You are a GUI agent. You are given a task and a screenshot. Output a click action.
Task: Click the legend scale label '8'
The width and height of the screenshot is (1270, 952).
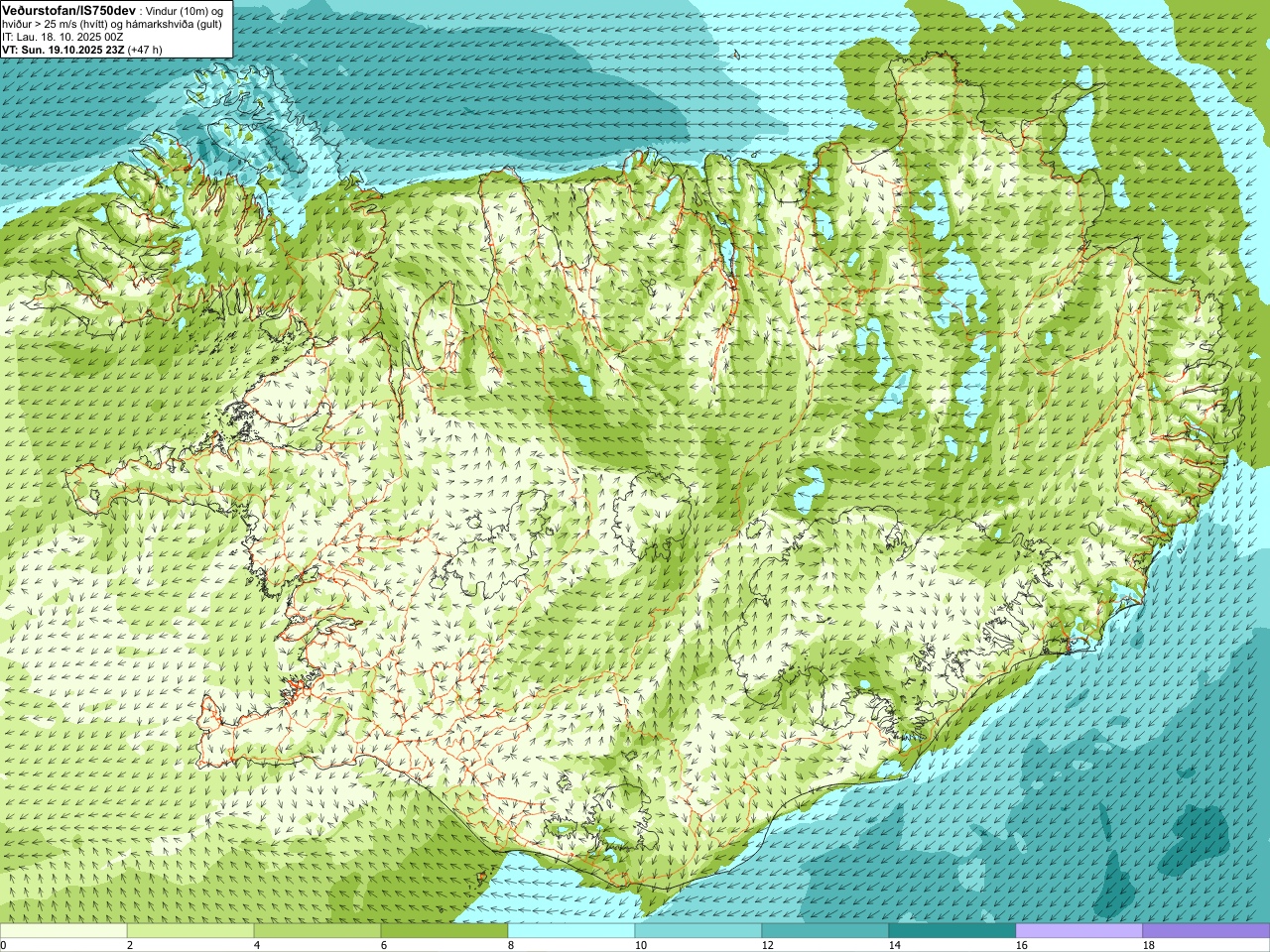[511, 946]
